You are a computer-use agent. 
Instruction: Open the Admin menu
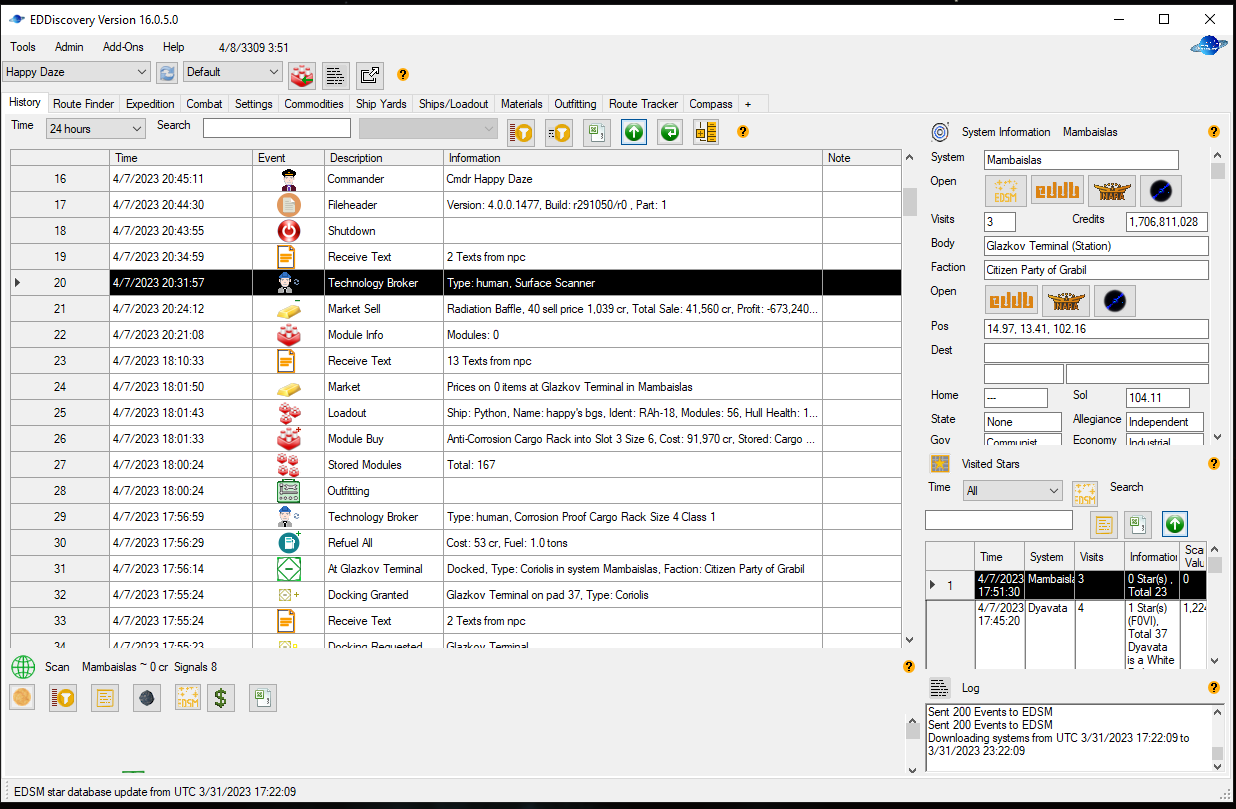[x=69, y=47]
